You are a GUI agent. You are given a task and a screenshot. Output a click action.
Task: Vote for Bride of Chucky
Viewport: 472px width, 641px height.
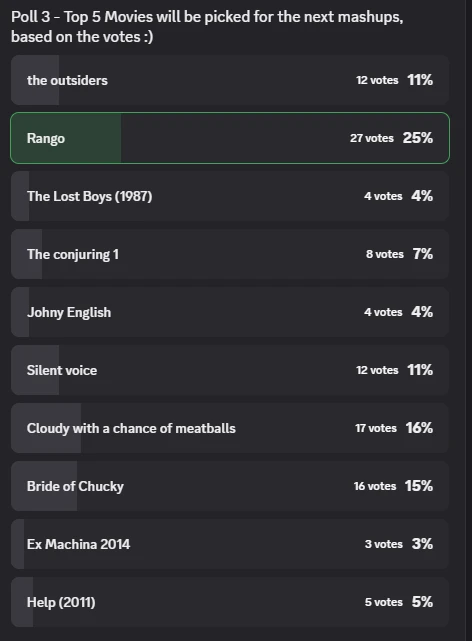pos(230,486)
